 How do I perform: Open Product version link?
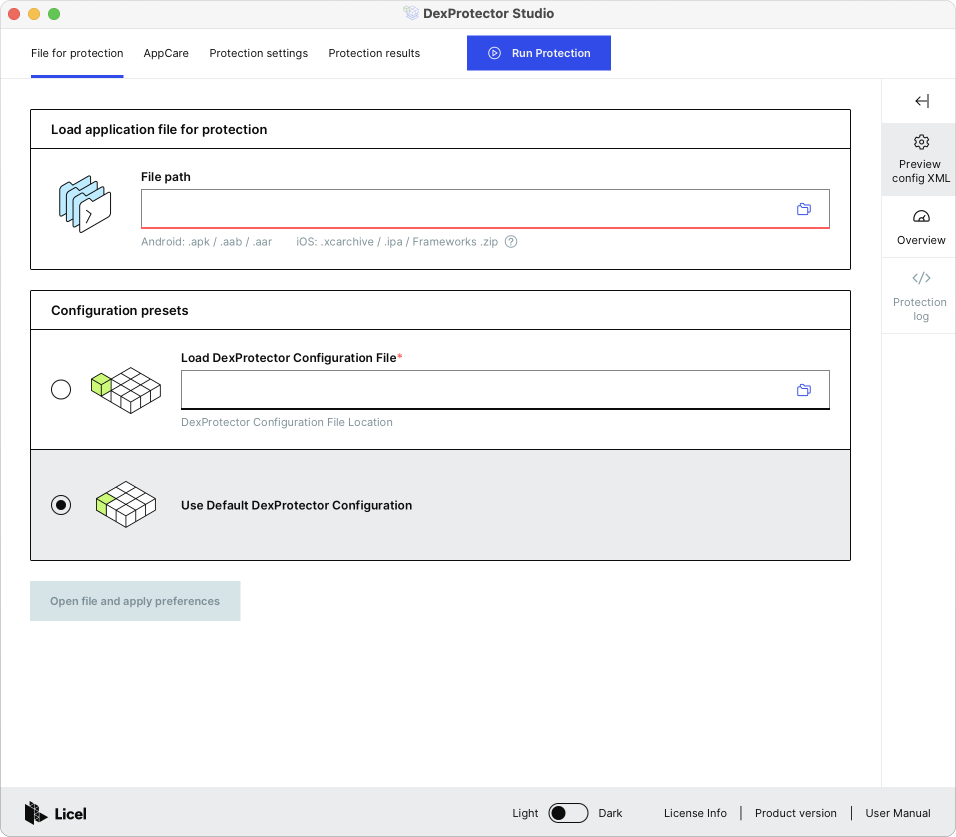coord(796,813)
